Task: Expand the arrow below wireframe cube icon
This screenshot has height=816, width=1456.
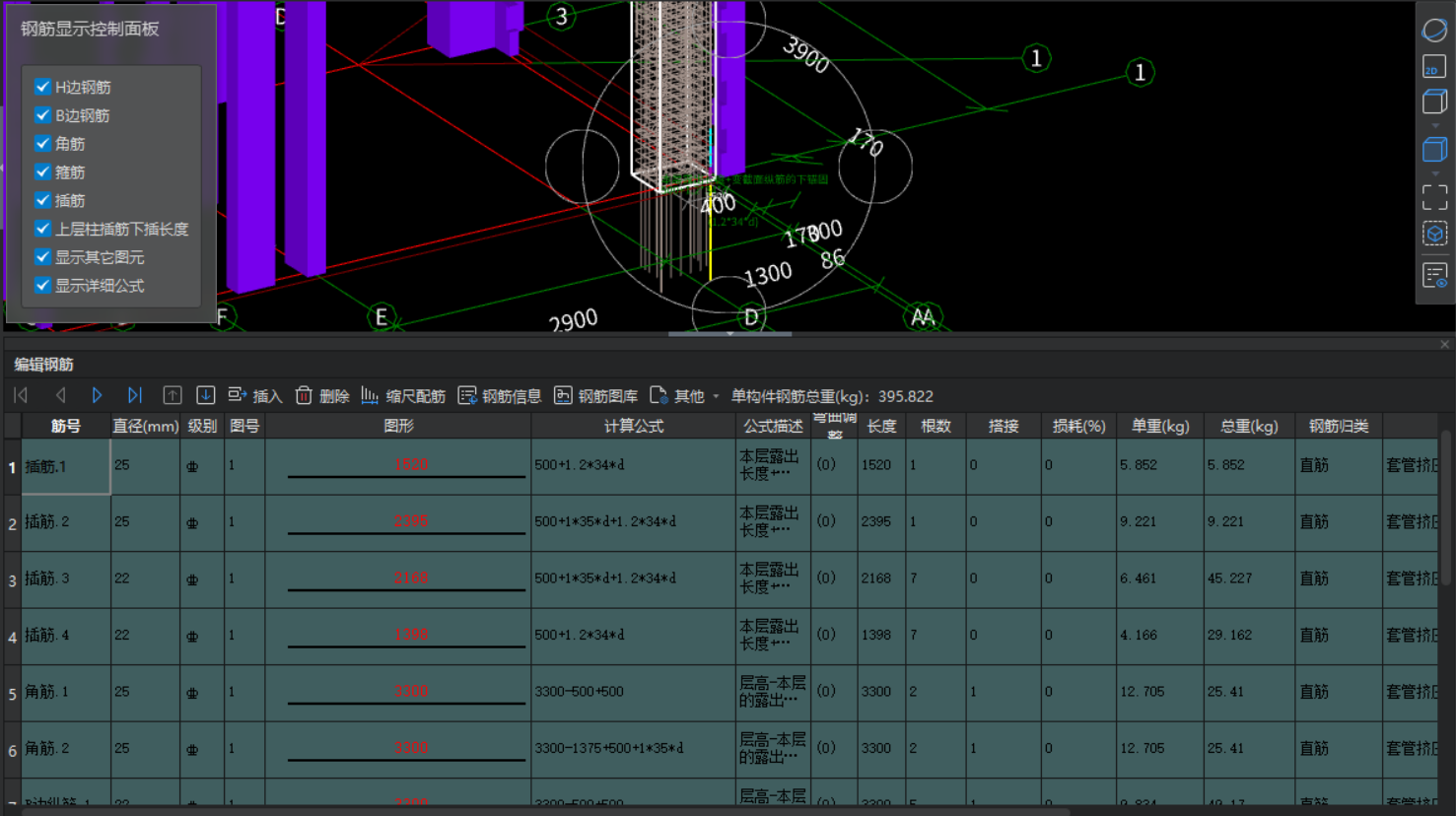Action: 1435,125
